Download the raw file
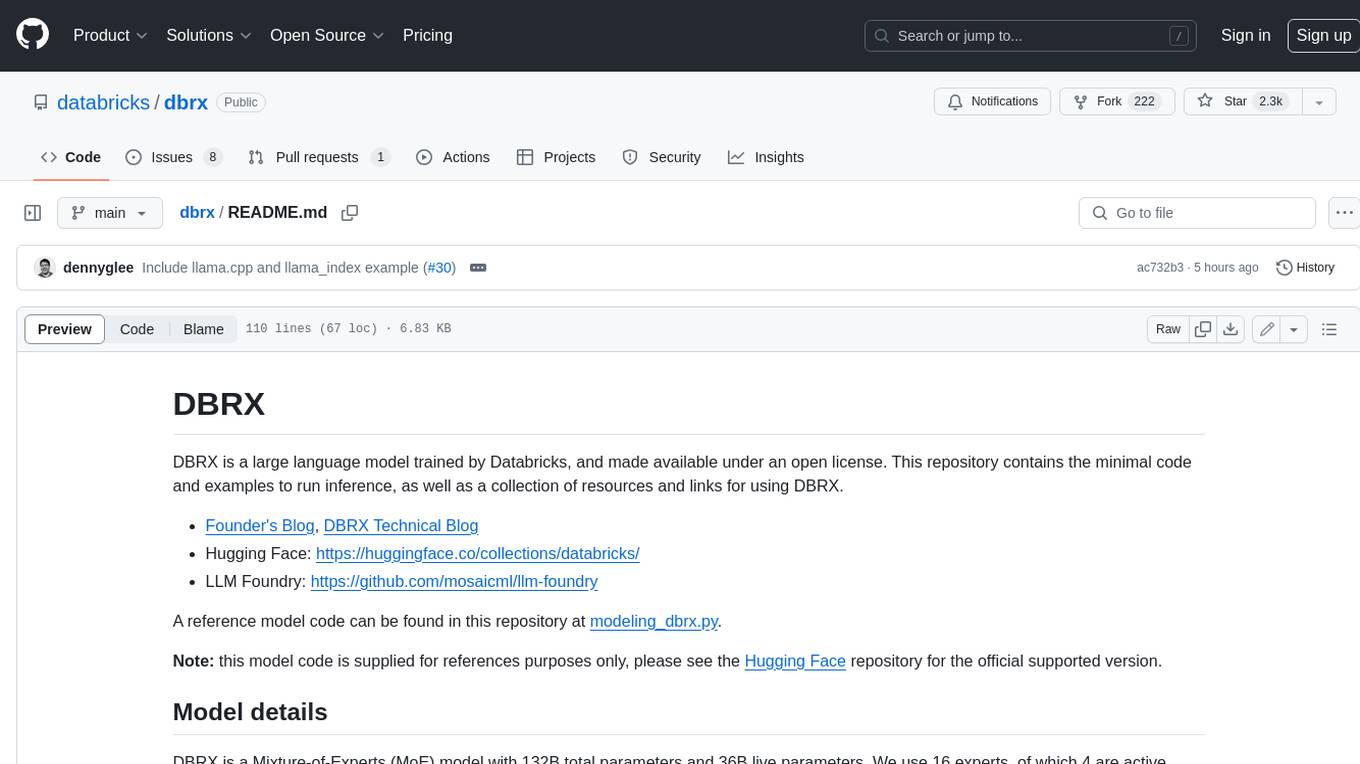The image size is (1360, 764). 1231,329
